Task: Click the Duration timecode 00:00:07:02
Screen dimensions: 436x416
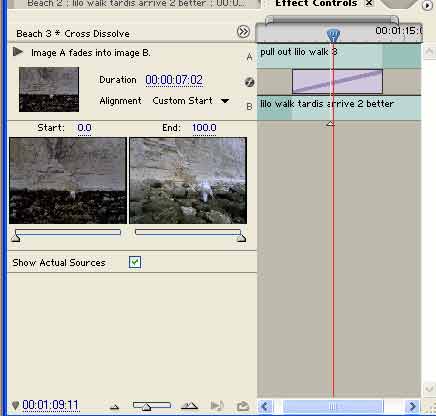Action: point(174,80)
